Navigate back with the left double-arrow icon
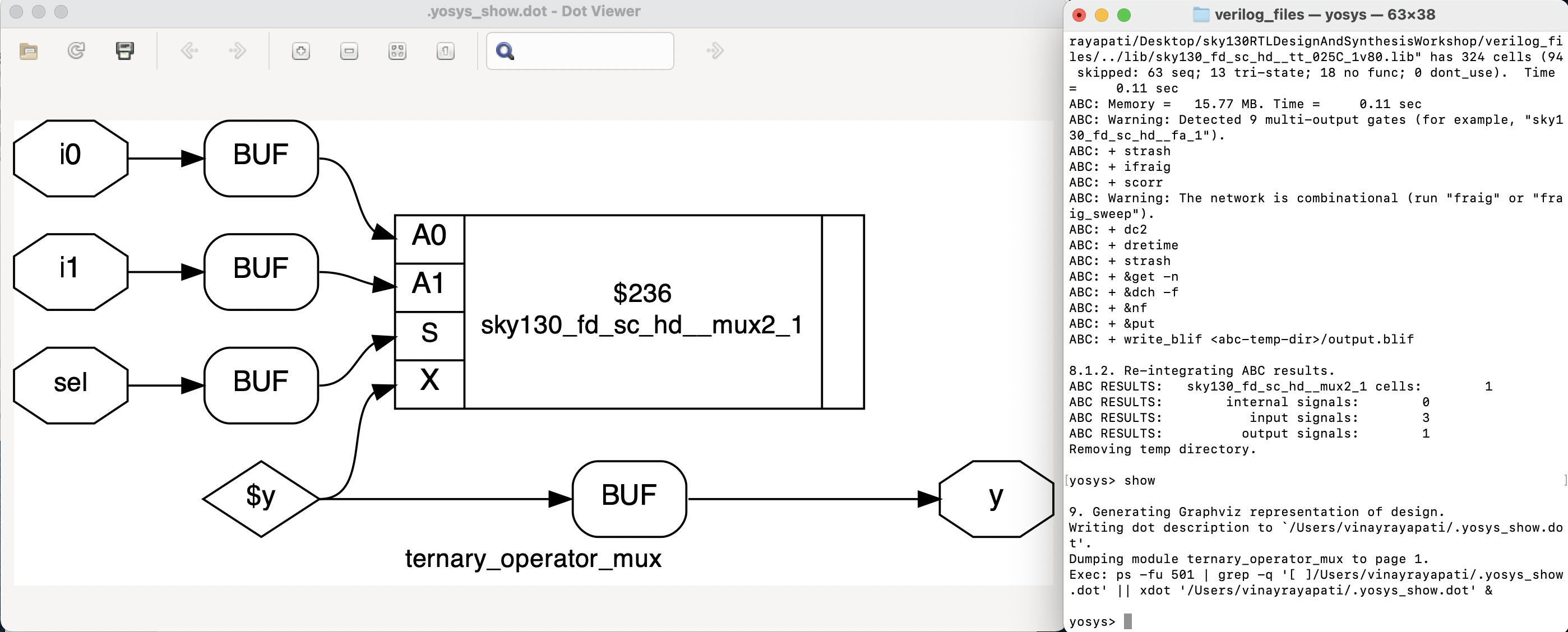Screen dimensions: 1568x632 [190, 51]
